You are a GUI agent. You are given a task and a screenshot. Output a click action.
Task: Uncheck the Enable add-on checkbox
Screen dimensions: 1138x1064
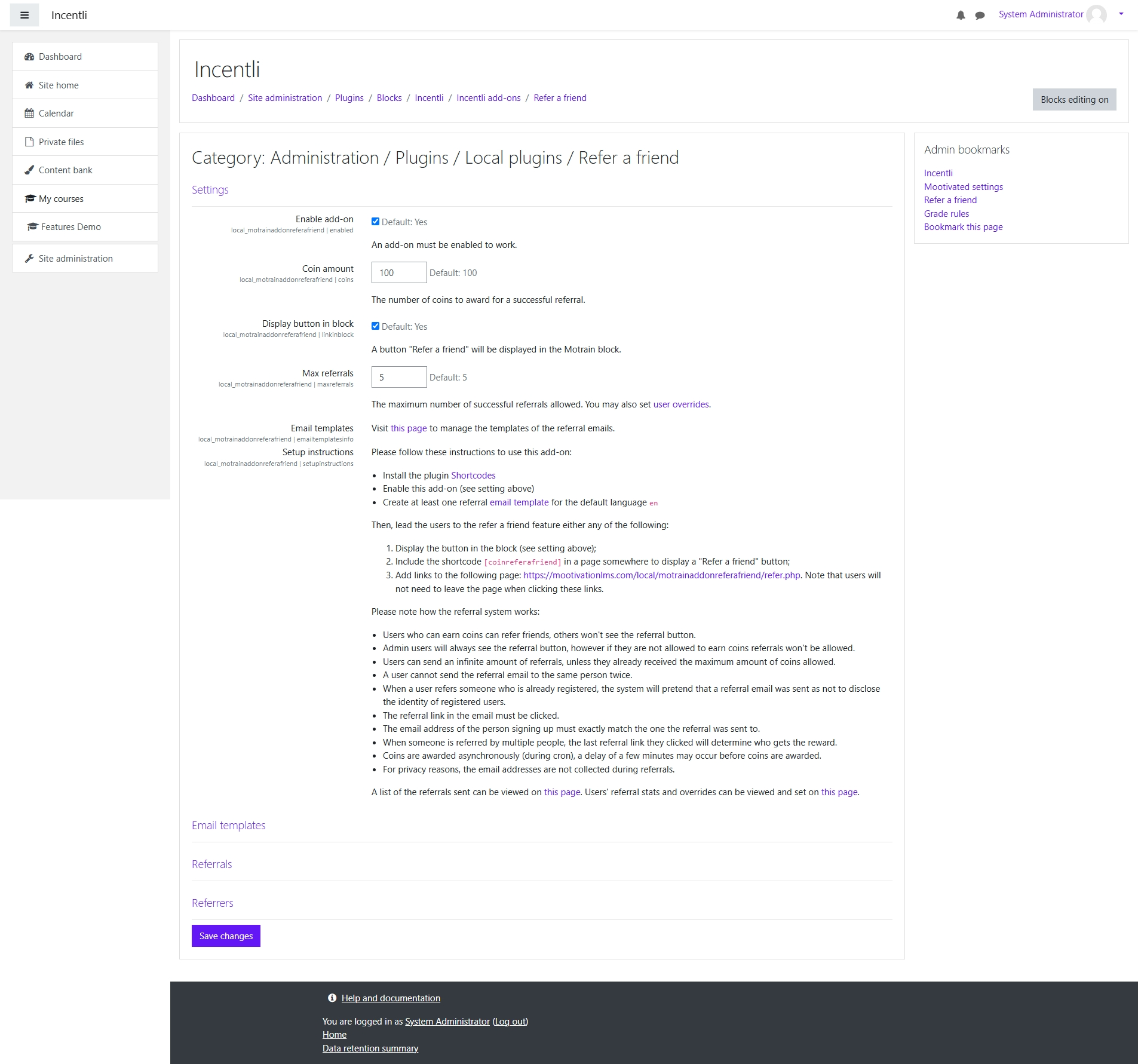pyautogui.click(x=375, y=222)
